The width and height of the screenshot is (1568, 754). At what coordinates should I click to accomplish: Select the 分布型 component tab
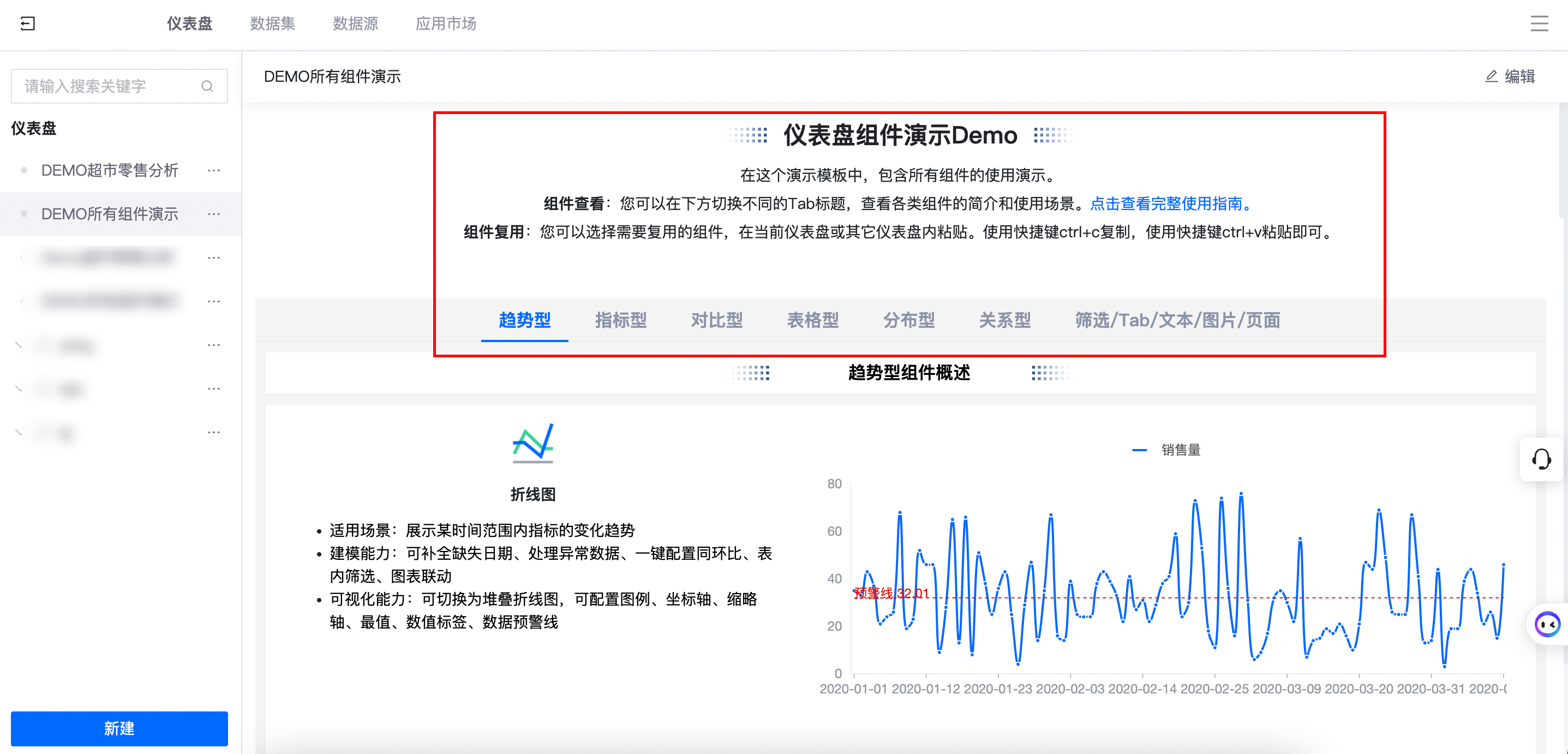[909, 320]
